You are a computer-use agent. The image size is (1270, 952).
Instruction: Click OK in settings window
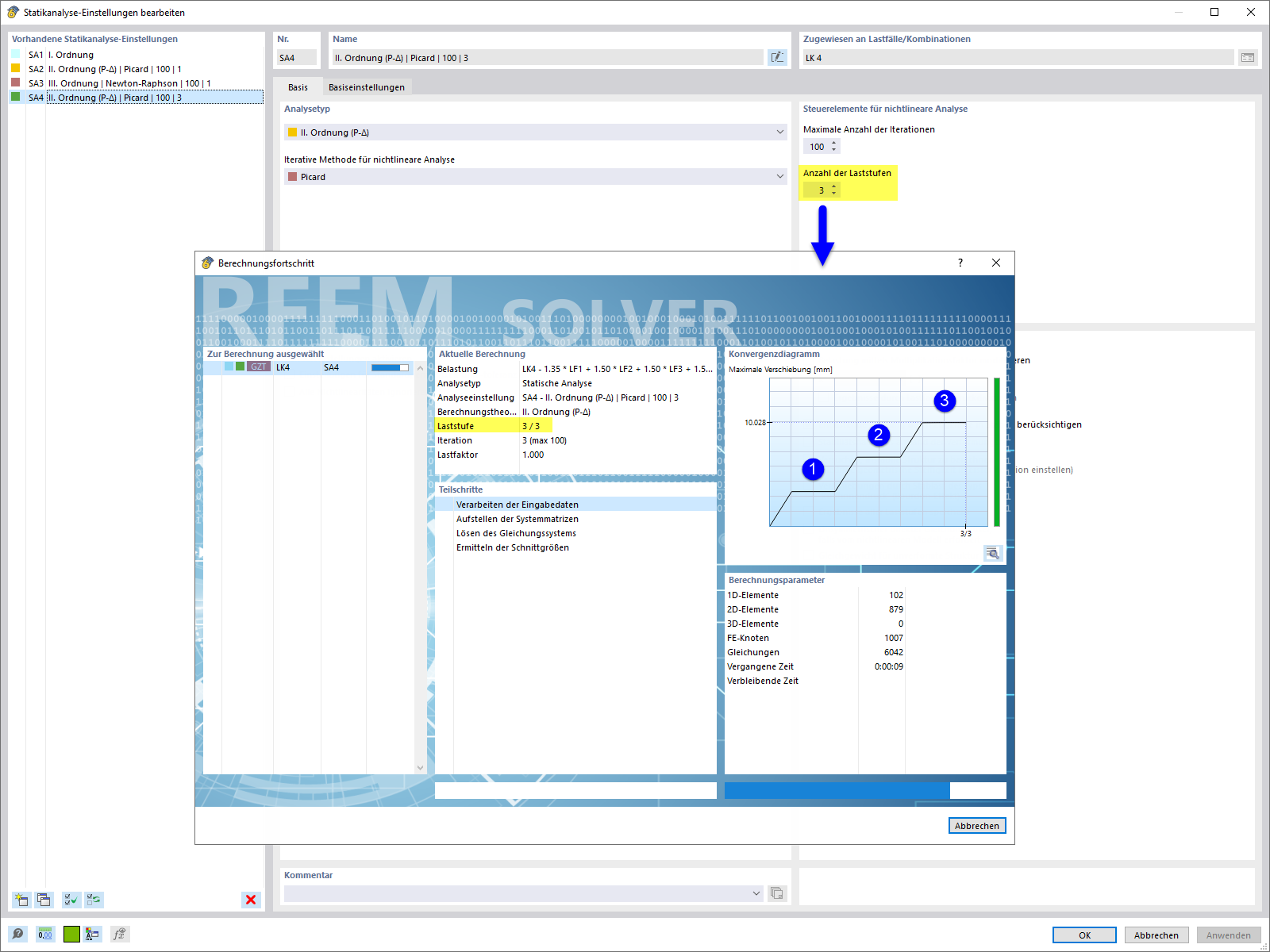coord(1084,935)
